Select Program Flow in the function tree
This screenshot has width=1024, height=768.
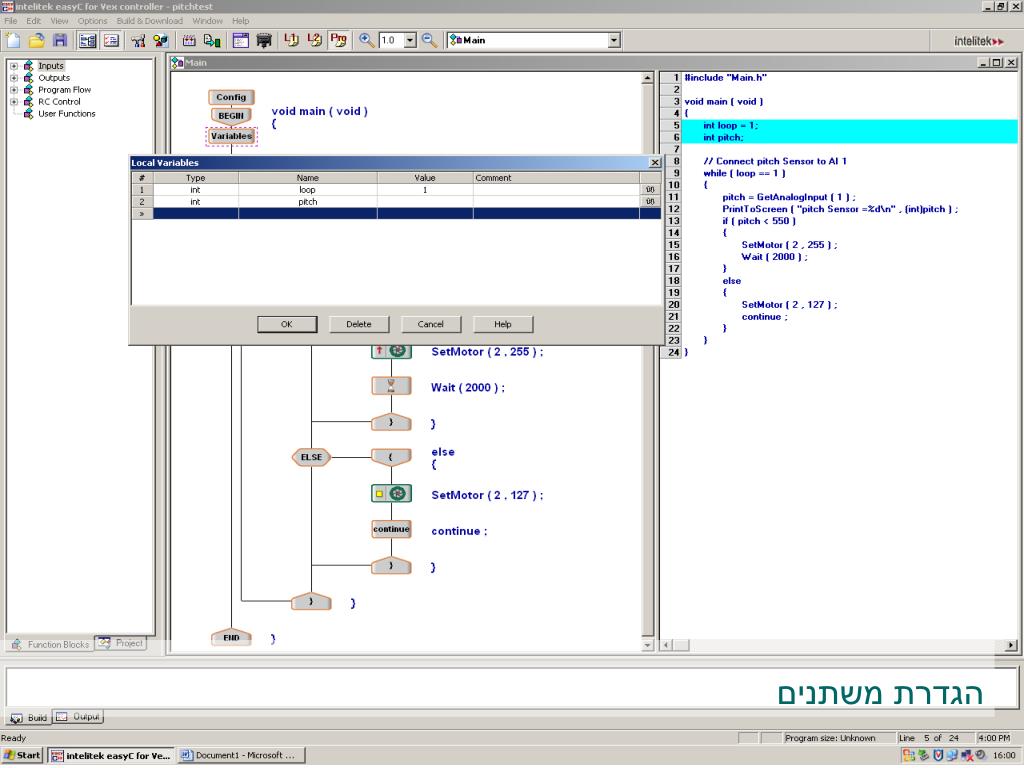[65, 89]
